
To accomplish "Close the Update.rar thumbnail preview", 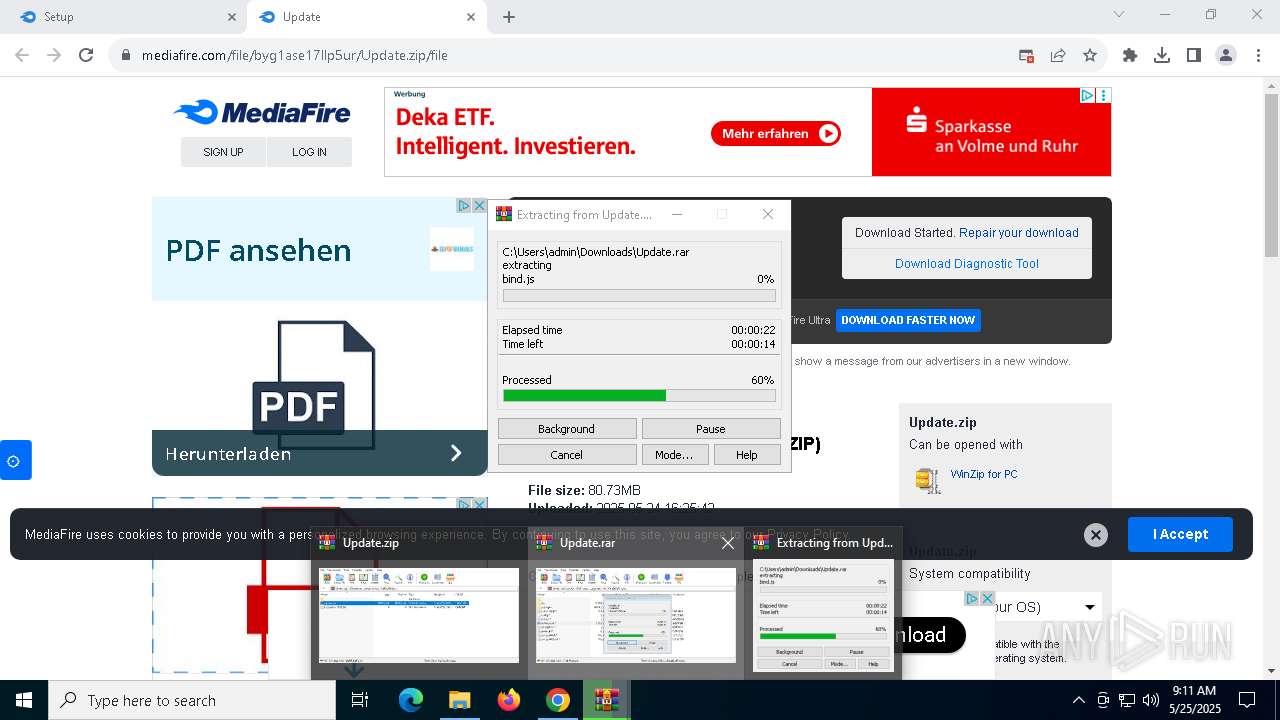I will (x=728, y=543).
